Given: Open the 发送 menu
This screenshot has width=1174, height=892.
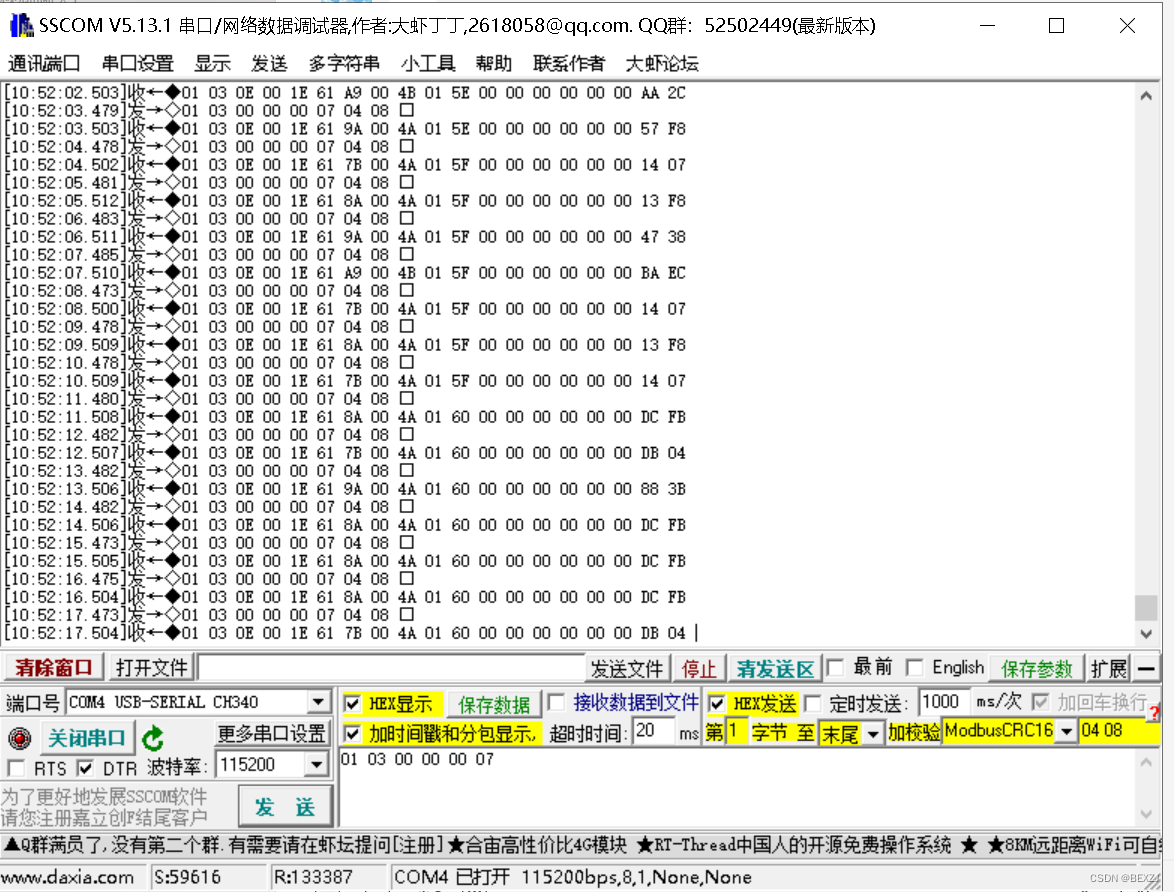Looking at the screenshot, I should pyautogui.click(x=269, y=64).
